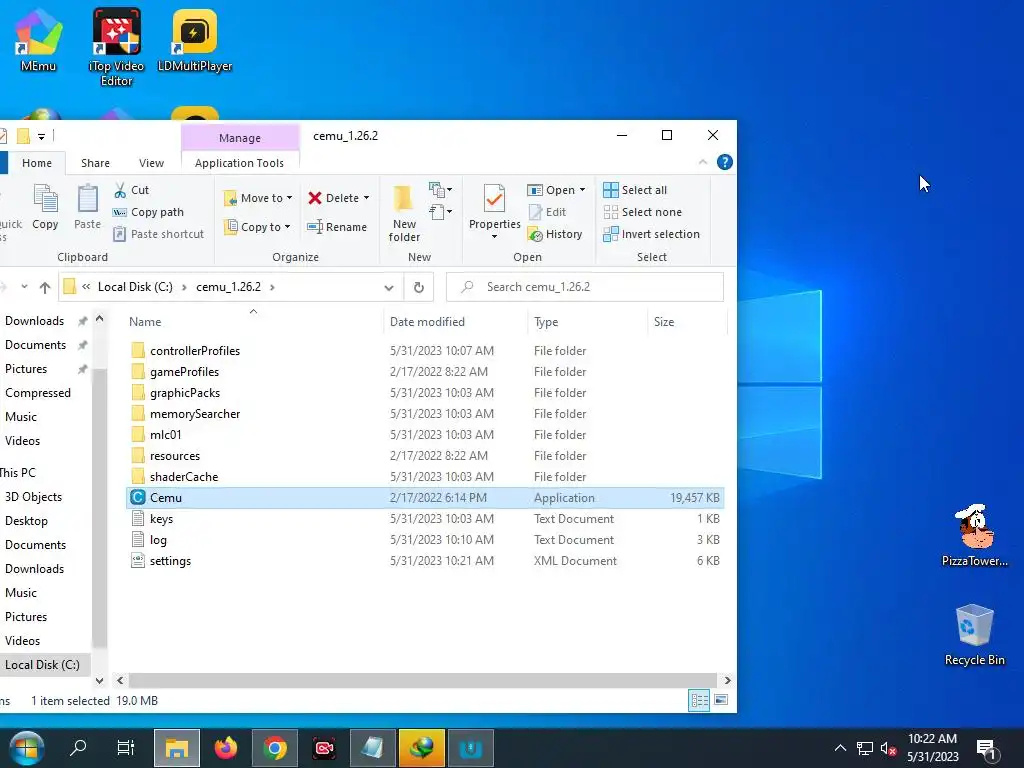Click inside the Search cemu_1.26.2 box

coord(584,287)
